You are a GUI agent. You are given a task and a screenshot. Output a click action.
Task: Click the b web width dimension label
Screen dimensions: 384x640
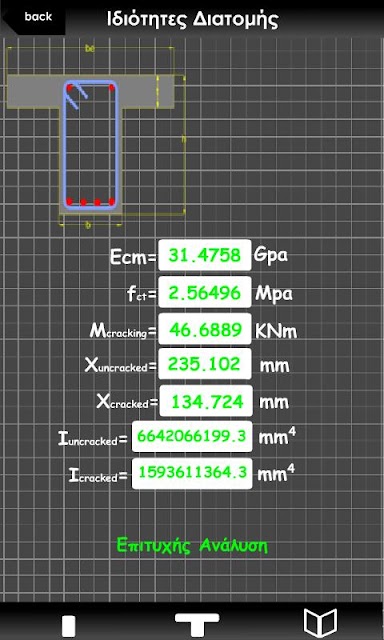(88, 225)
